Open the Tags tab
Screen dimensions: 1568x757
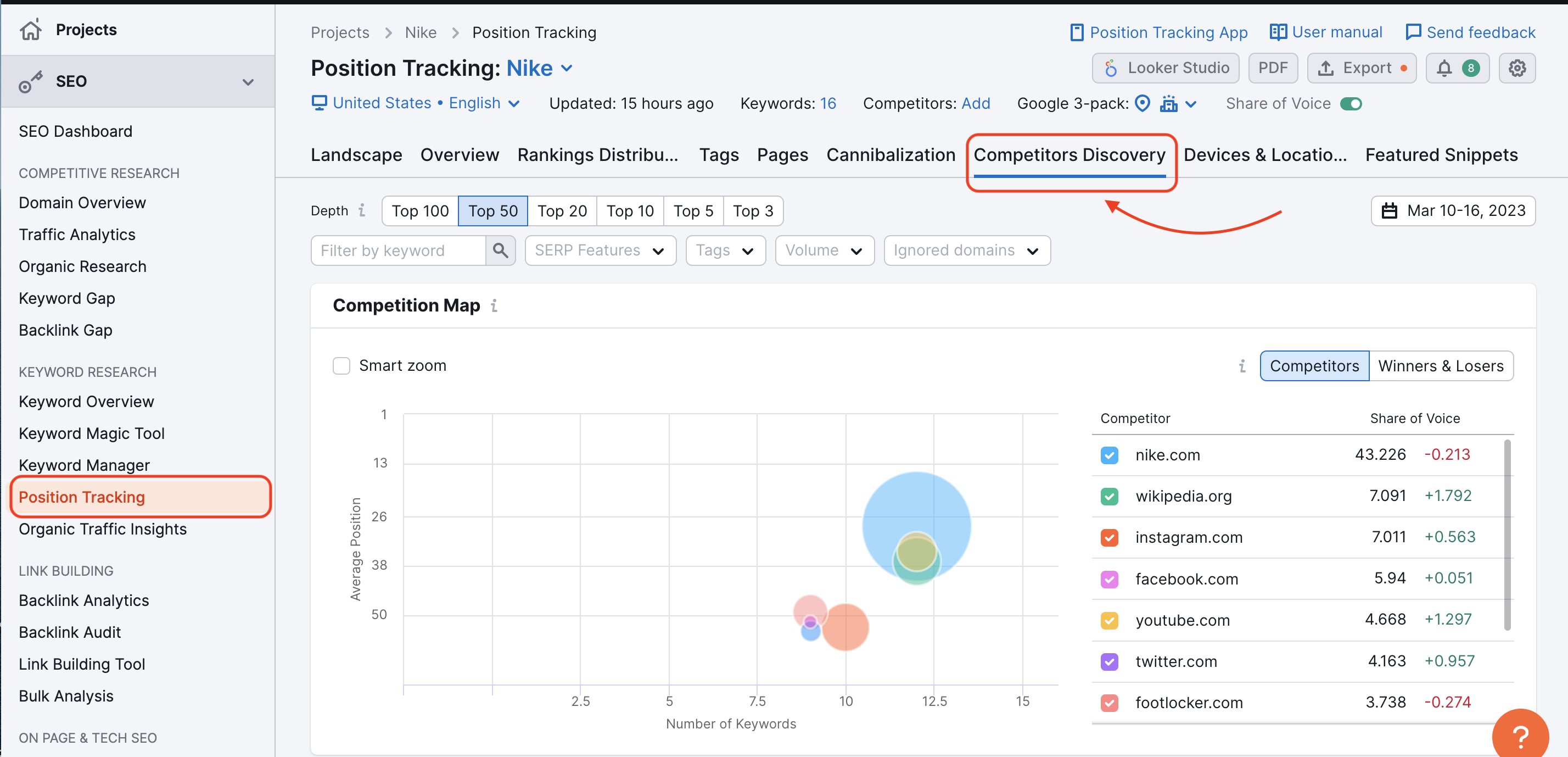[718, 155]
